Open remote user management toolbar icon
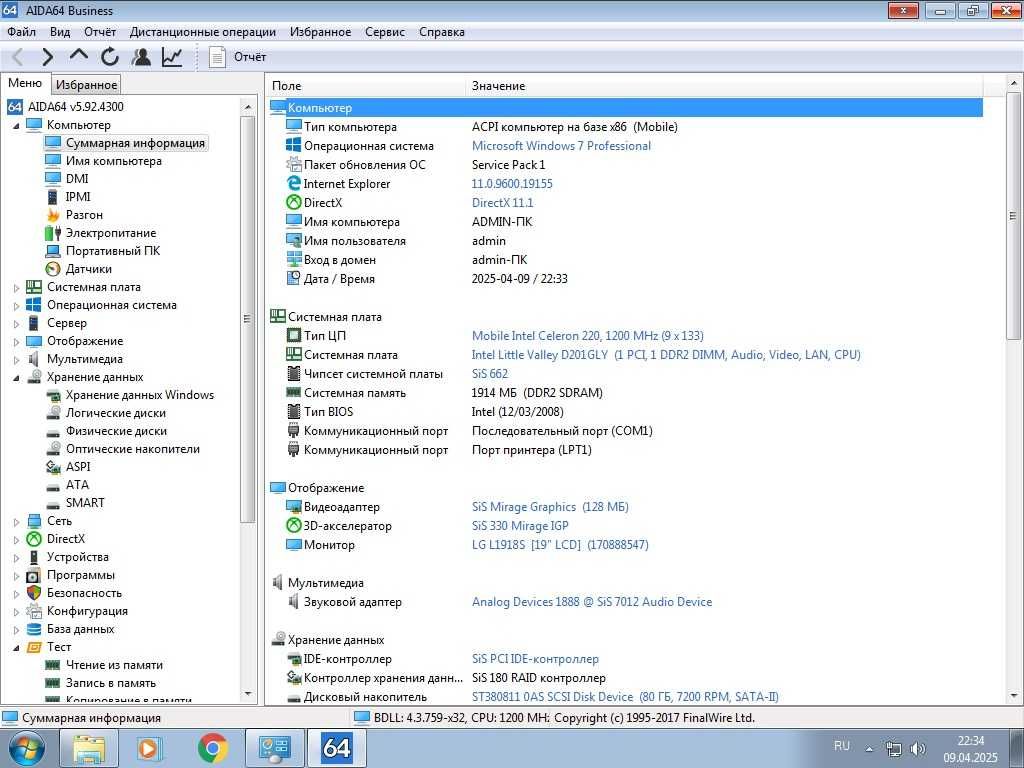This screenshot has height=768, width=1024. (x=141, y=57)
